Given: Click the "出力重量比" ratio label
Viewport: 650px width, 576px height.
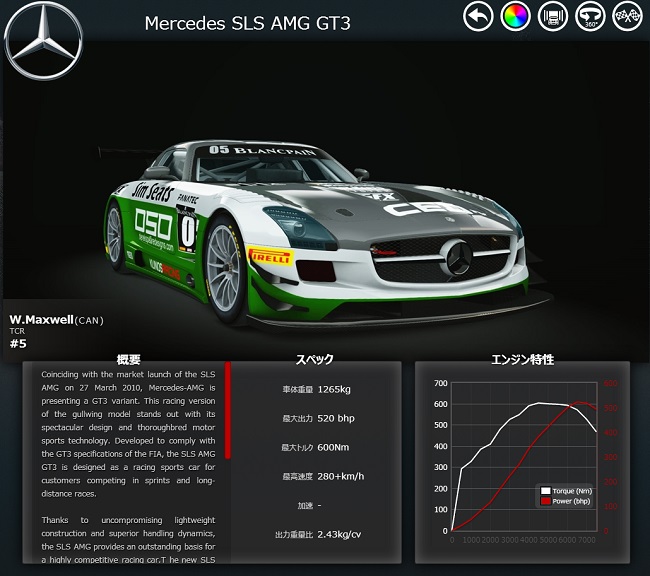Looking at the screenshot, I should coord(293,535).
